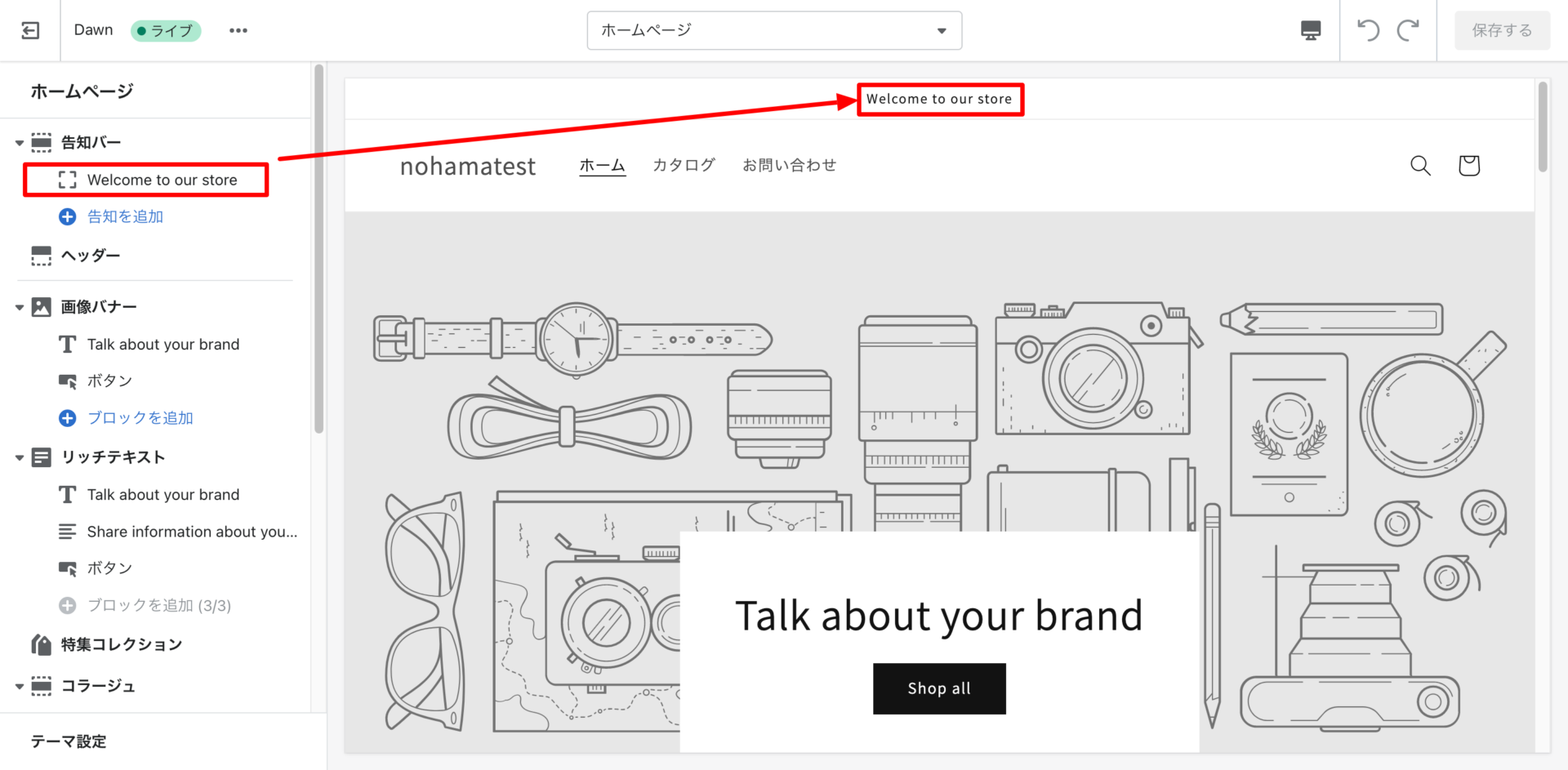Viewport: 1568px width, 770px height.
Task: Open the ホームページ page selector dropdown
Action: (773, 30)
